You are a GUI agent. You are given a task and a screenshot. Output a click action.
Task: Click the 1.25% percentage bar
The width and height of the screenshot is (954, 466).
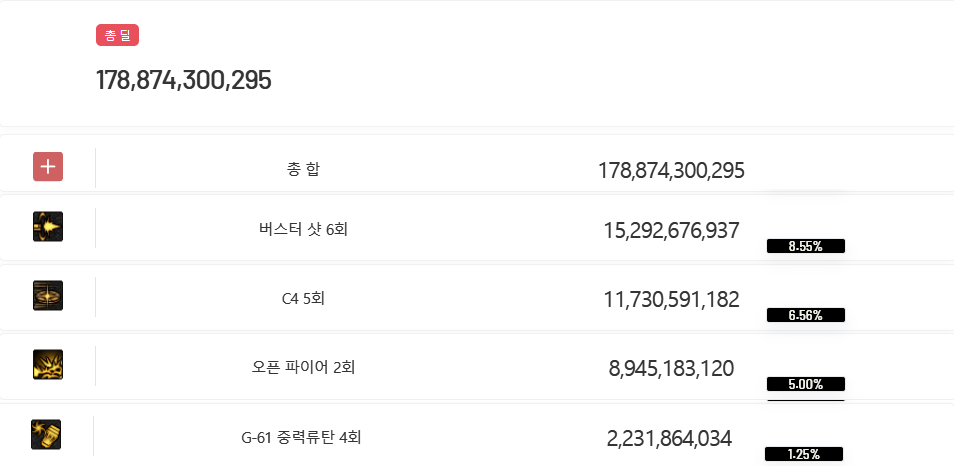(804, 454)
